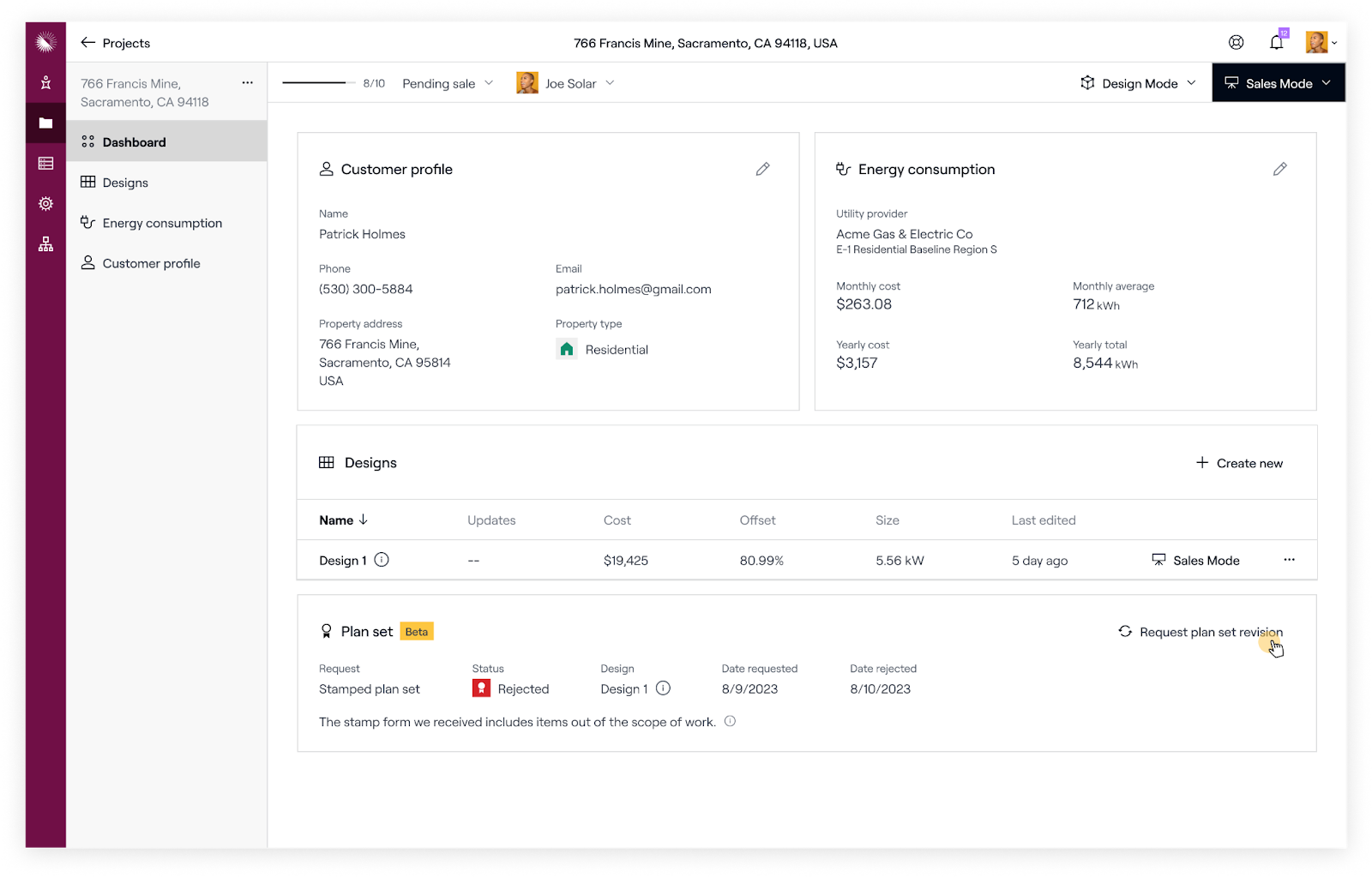
Task: Click the edit pencil in Energy consumption card
Action: point(1279,170)
